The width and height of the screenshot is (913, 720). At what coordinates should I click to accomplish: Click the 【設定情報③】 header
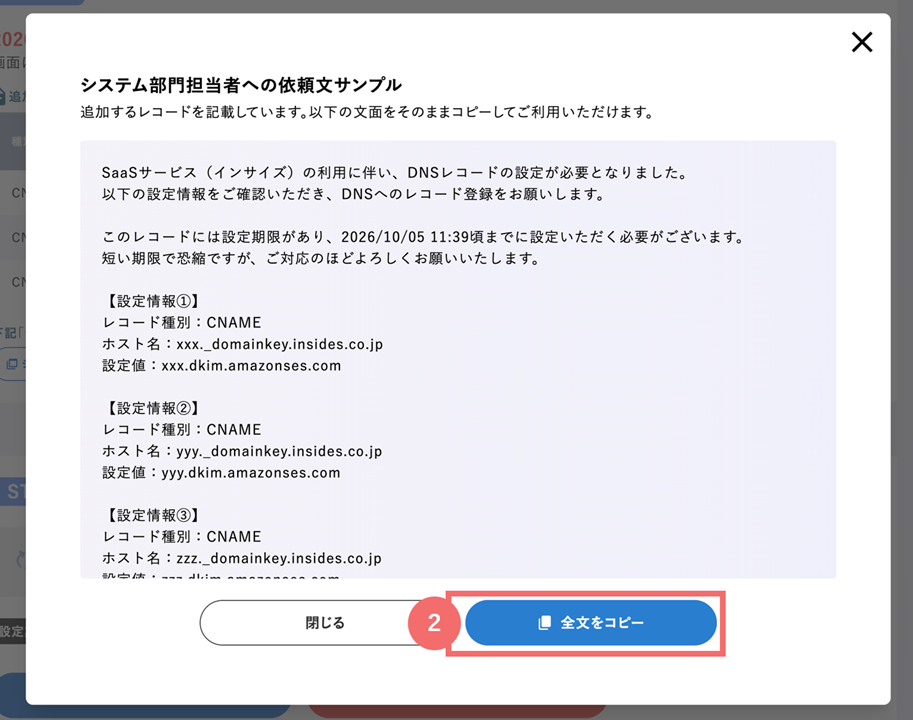(153, 515)
